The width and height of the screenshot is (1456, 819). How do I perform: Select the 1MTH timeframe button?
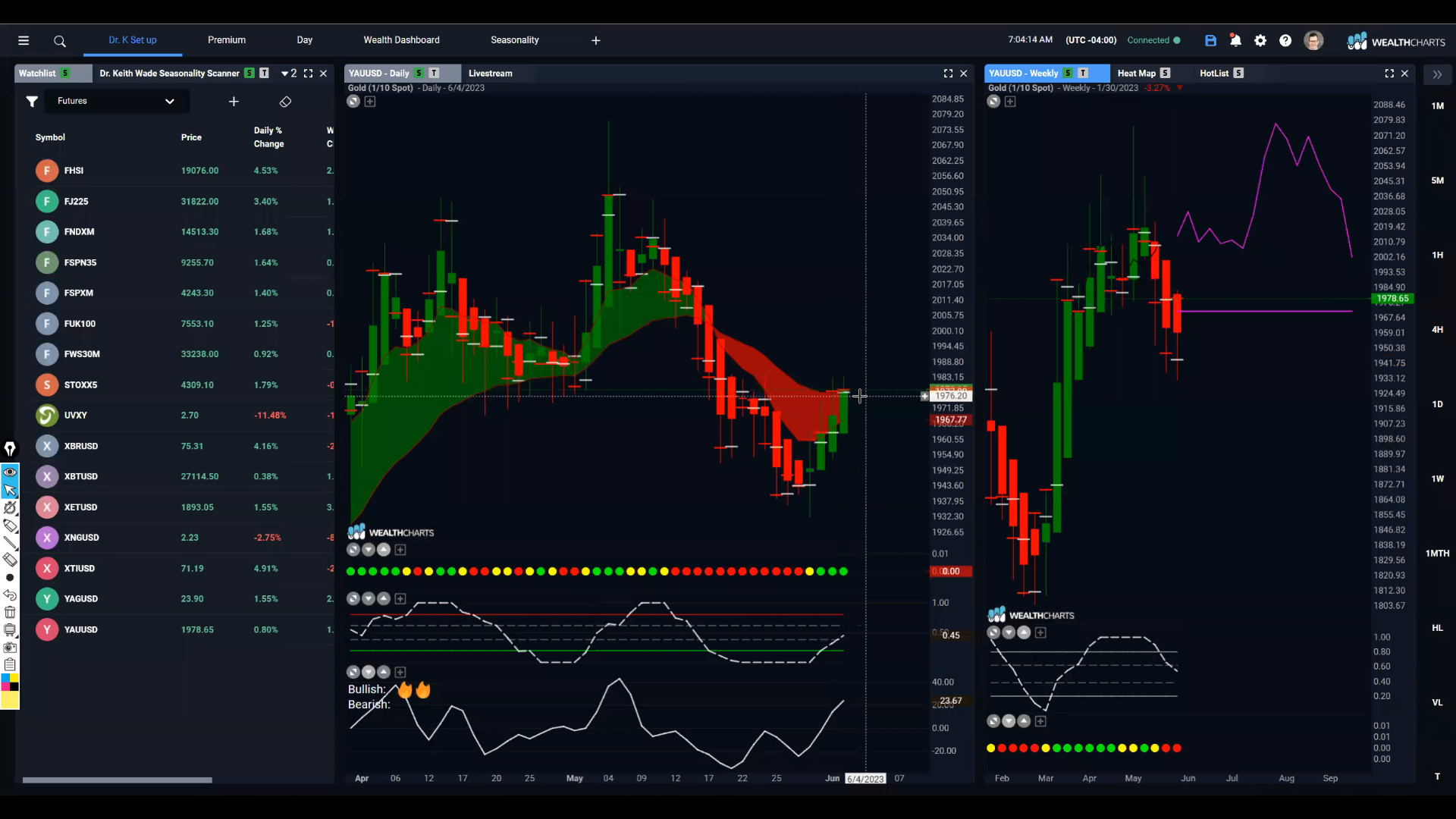[x=1437, y=554]
